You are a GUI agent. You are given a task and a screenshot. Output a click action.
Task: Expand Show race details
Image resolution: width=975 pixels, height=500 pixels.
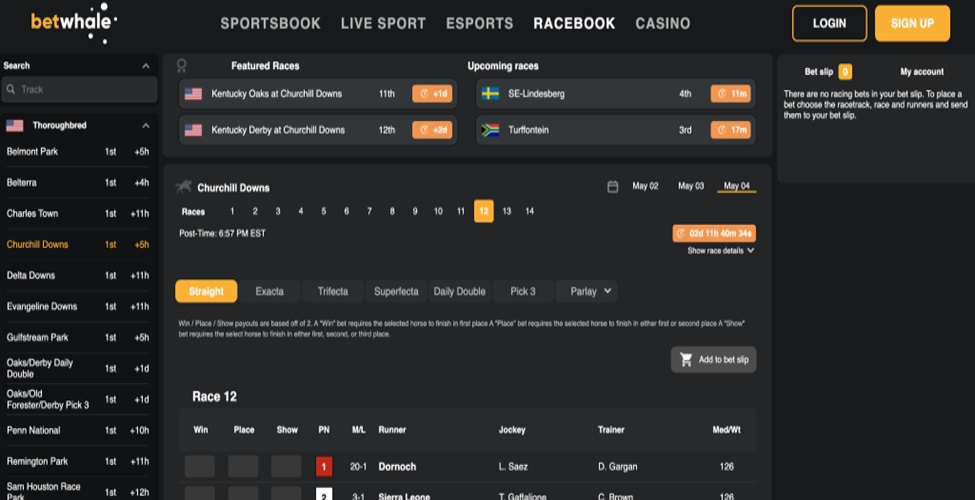tap(721, 251)
